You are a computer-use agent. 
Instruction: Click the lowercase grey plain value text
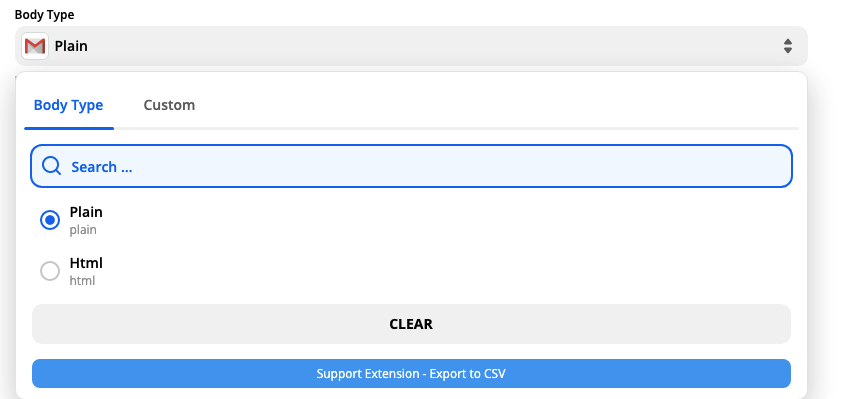point(83,230)
